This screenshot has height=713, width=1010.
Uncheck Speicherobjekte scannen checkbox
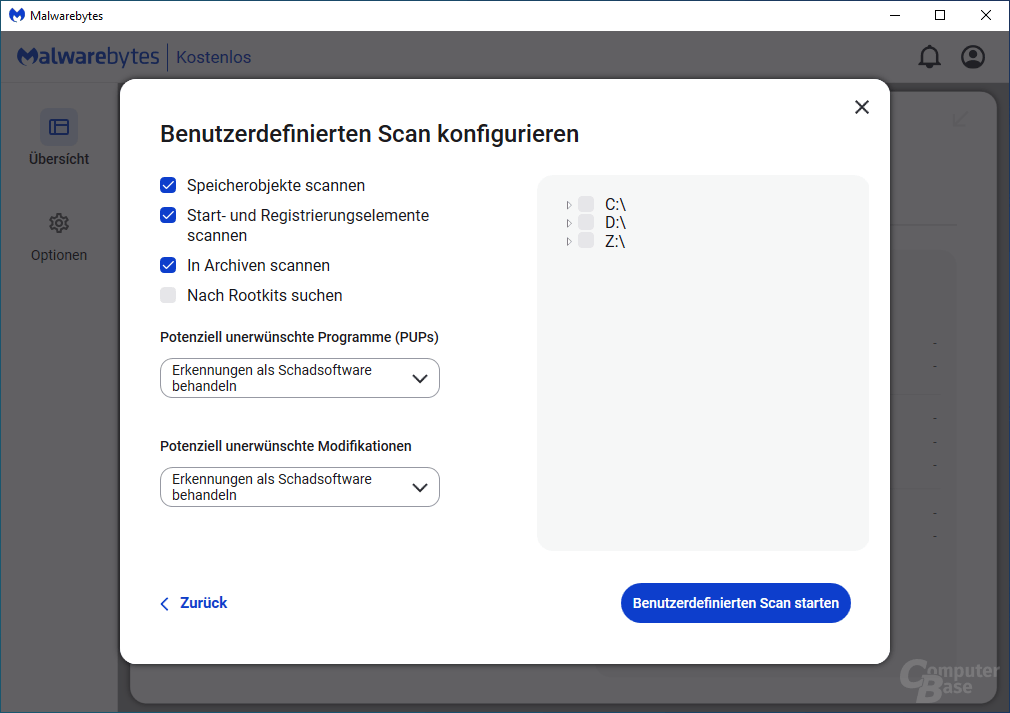(x=168, y=185)
